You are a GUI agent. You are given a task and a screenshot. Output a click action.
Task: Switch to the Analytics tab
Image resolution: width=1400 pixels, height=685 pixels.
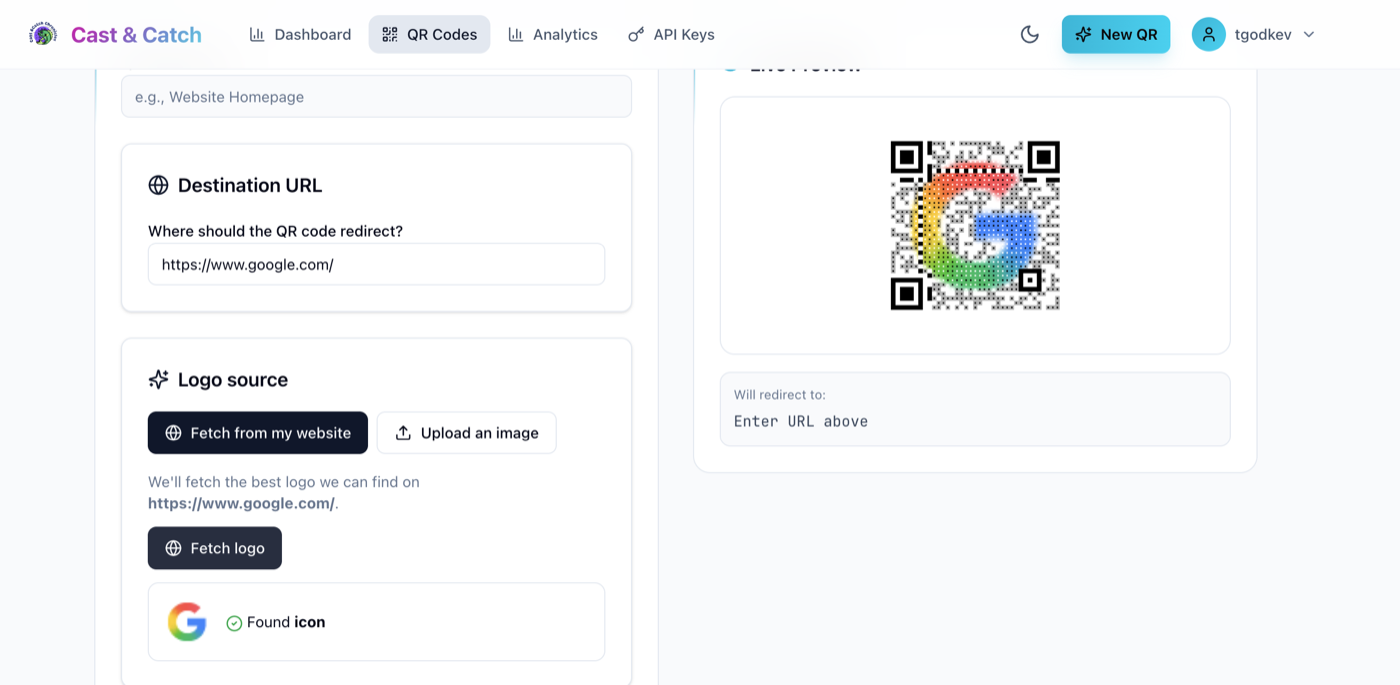553,34
